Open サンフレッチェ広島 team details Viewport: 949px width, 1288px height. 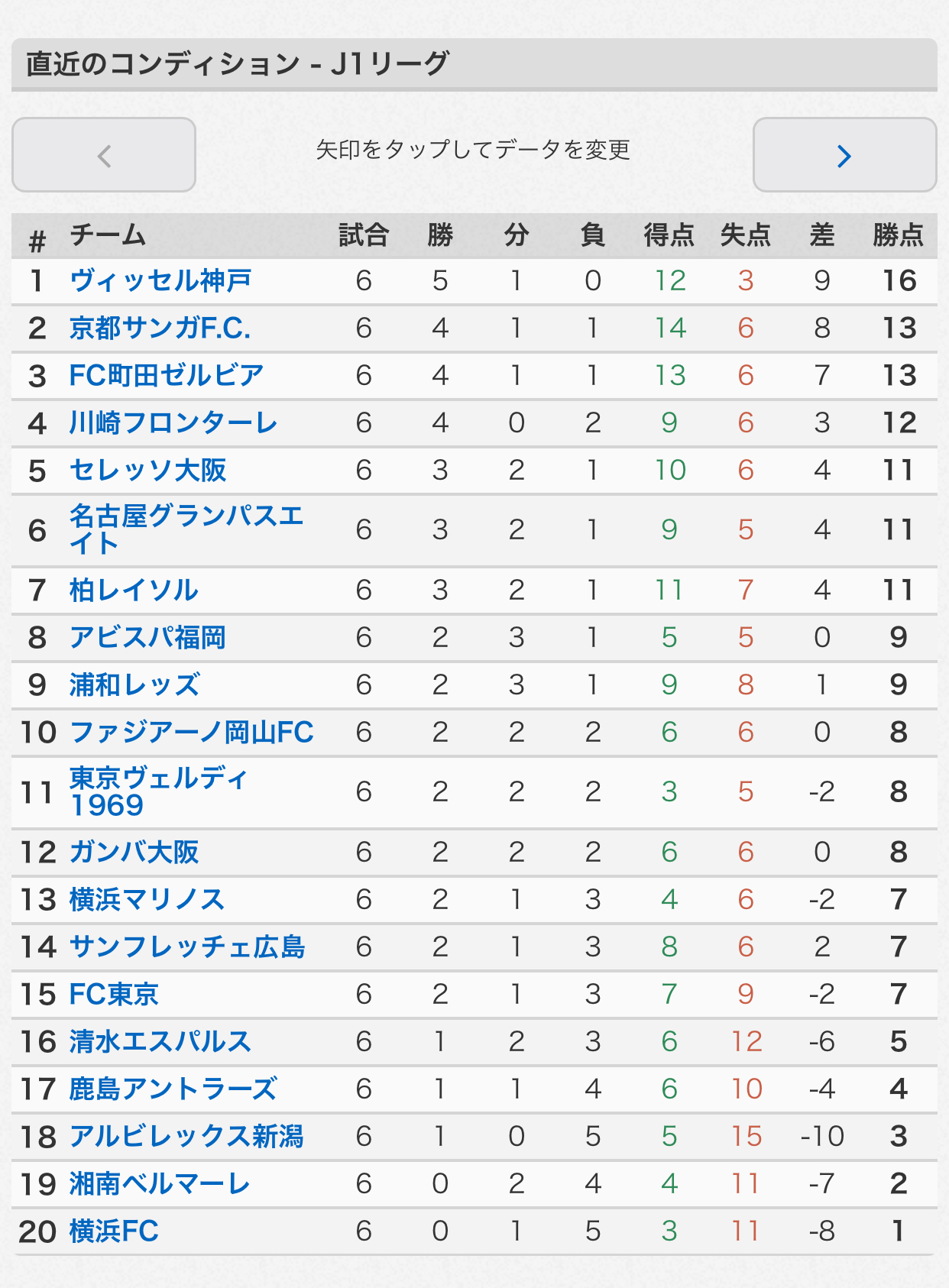[x=187, y=947]
